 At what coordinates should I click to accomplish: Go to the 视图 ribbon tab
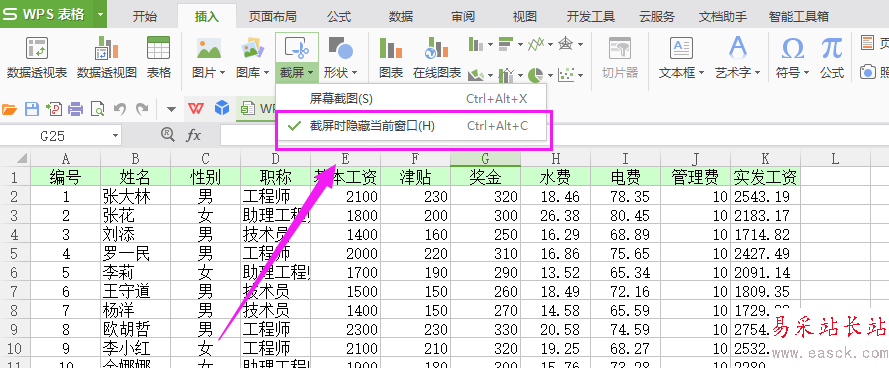point(524,16)
